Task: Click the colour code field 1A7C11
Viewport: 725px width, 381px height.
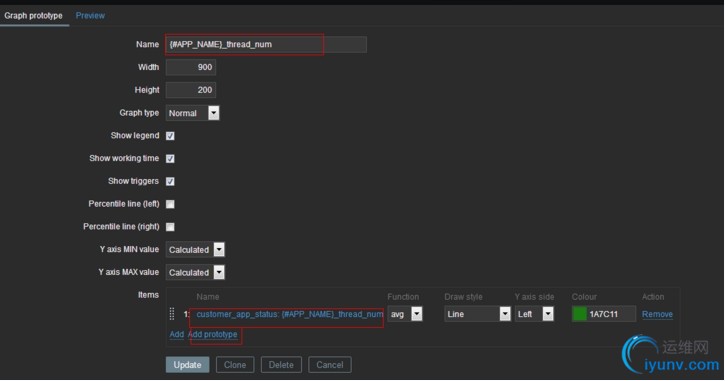Action: pyautogui.click(x=611, y=314)
